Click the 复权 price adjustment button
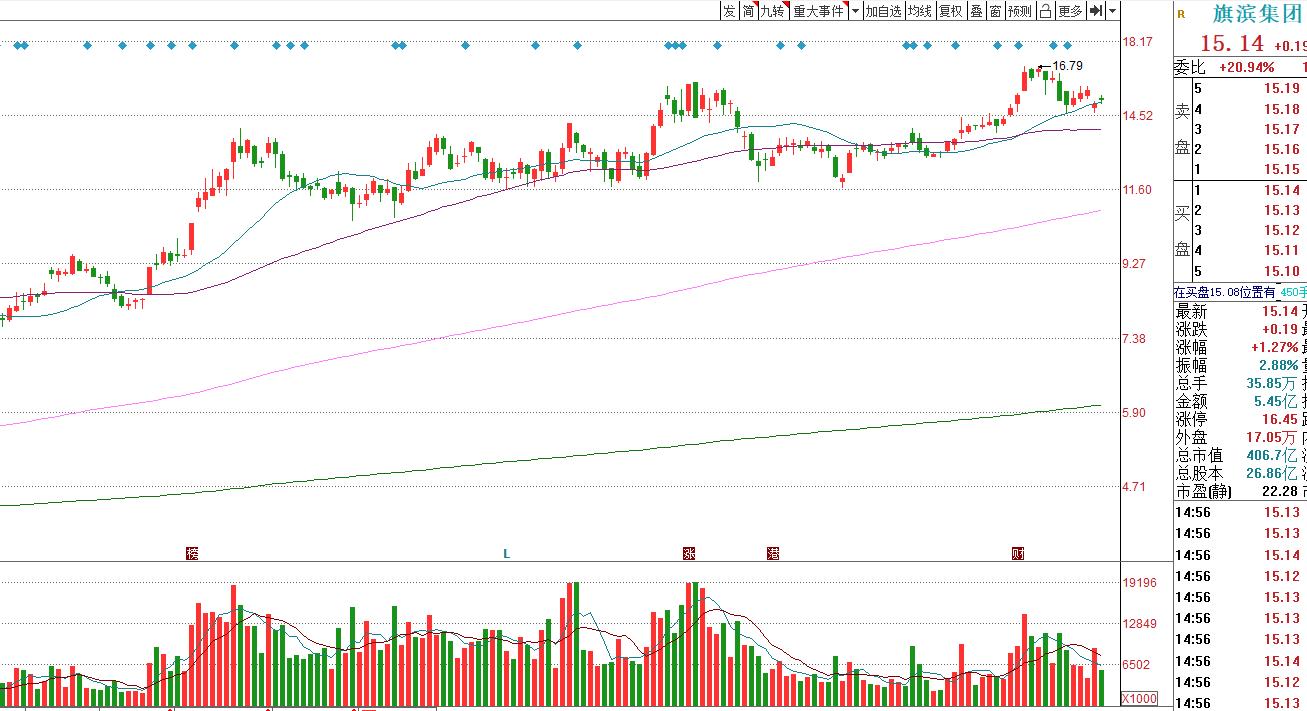Image resolution: width=1307 pixels, height=711 pixels. click(x=950, y=11)
